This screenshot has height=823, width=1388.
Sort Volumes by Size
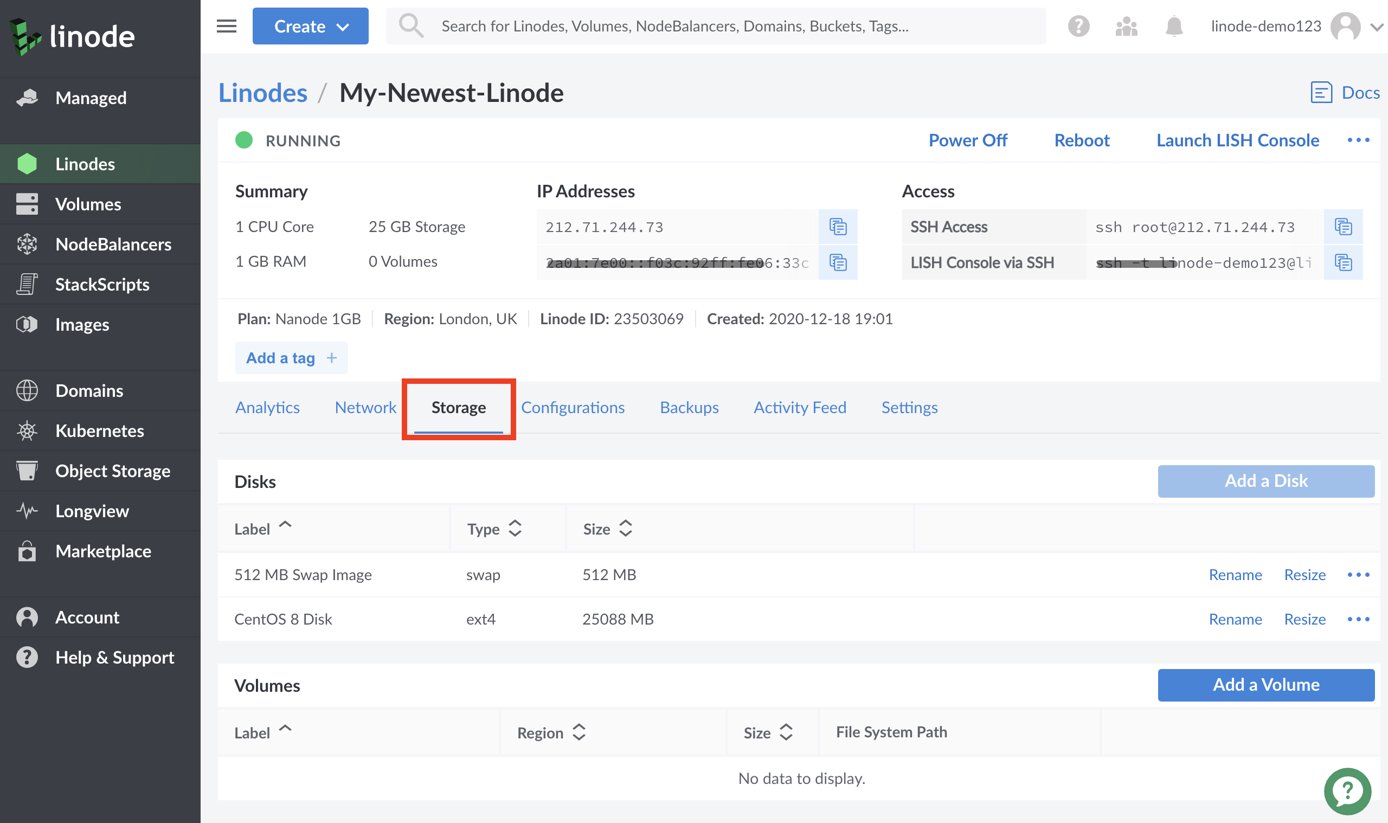point(769,732)
